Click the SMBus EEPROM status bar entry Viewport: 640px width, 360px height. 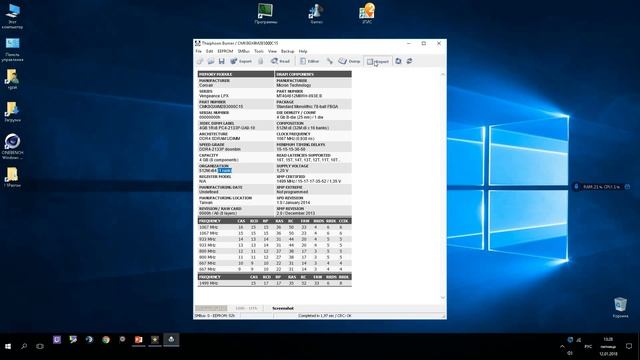coord(215,316)
